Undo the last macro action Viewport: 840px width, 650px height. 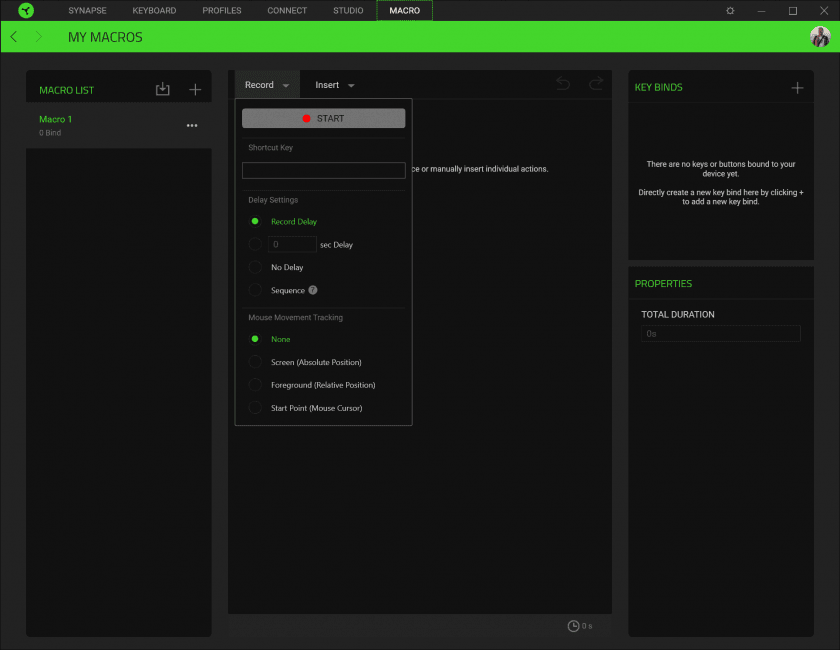pos(562,84)
